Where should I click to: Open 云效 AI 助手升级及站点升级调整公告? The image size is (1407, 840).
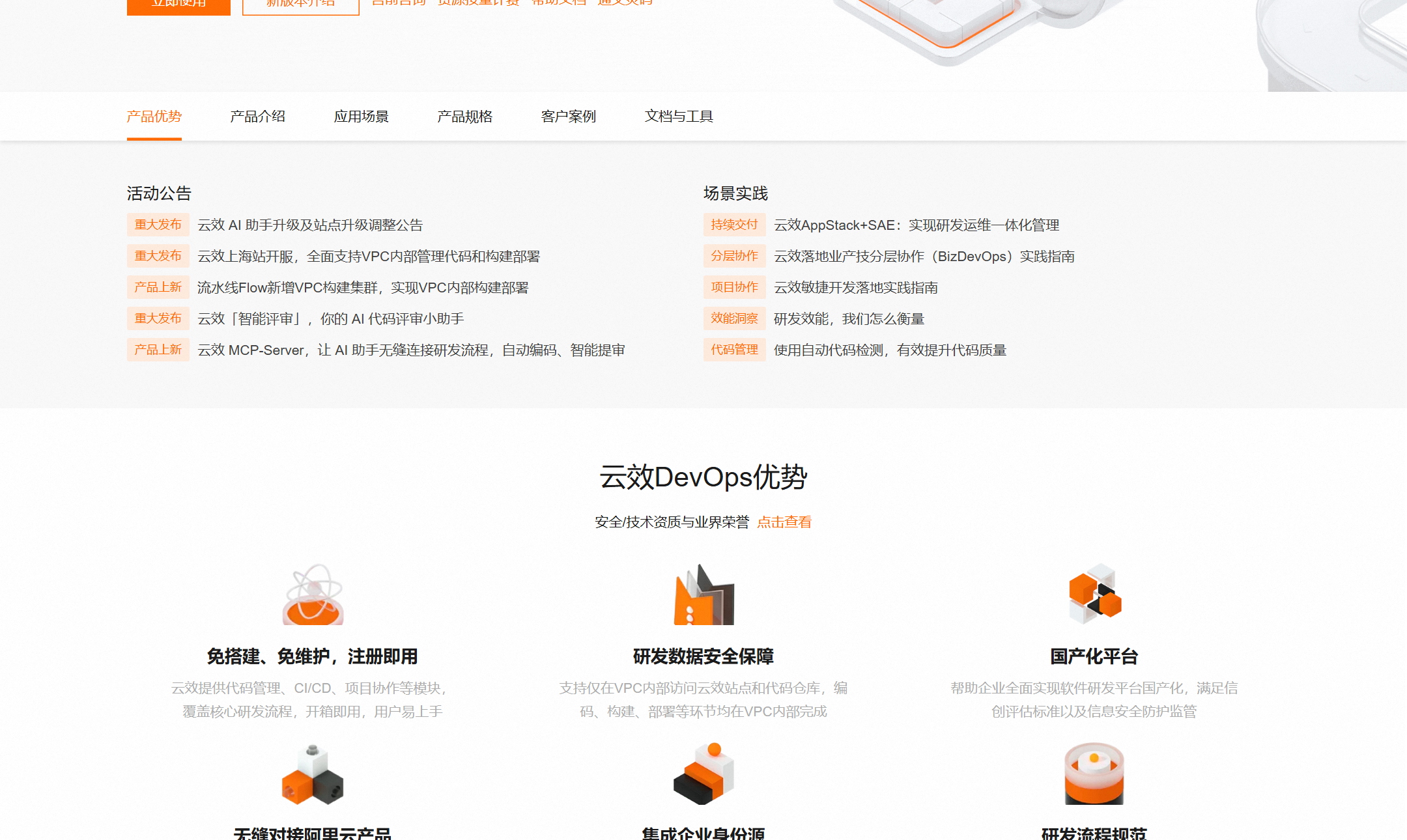click(x=310, y=225)
